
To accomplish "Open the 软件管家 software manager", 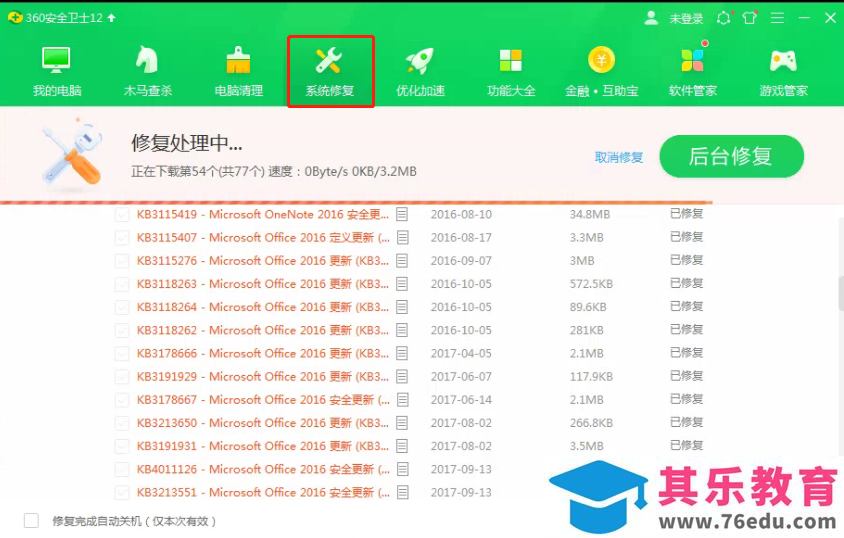I will click(692, 72).
